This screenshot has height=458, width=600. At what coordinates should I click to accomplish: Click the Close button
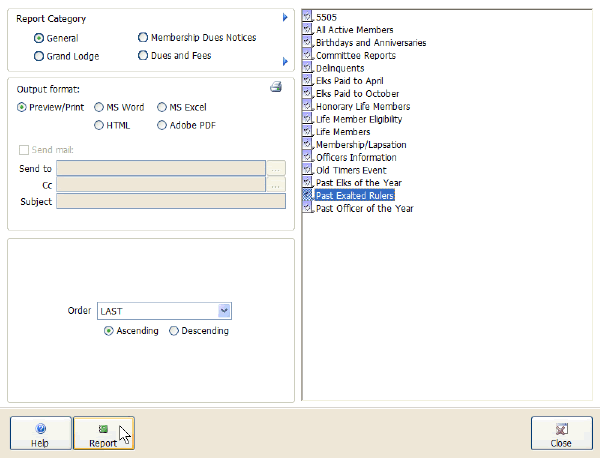point(561,434)
